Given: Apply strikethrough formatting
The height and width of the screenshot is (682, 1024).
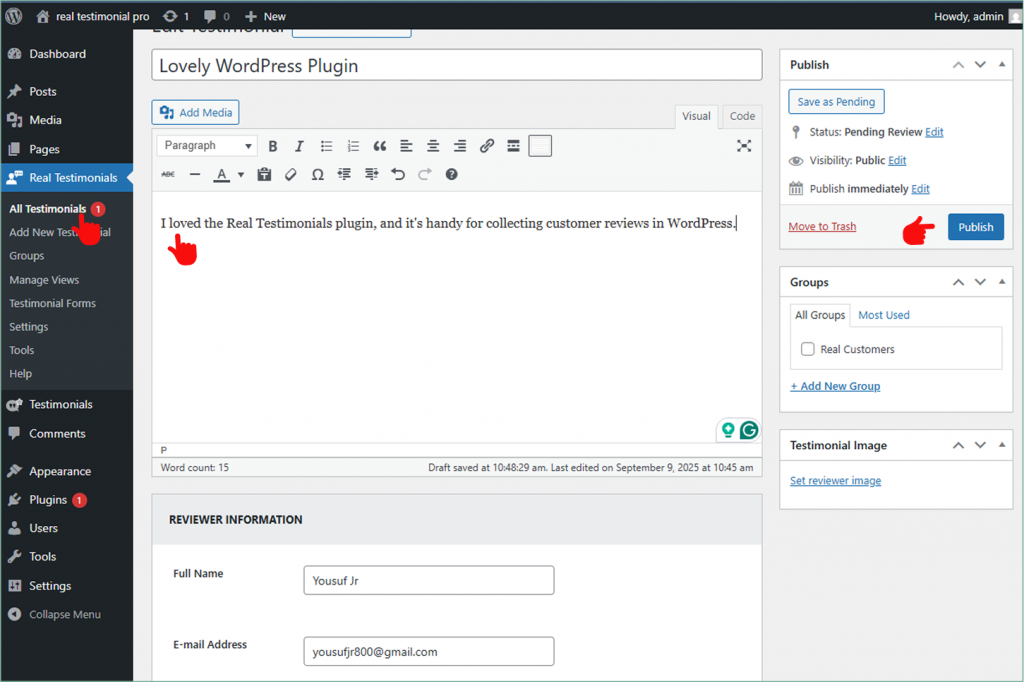Looking at the screenshot, I should click(168, 174).
